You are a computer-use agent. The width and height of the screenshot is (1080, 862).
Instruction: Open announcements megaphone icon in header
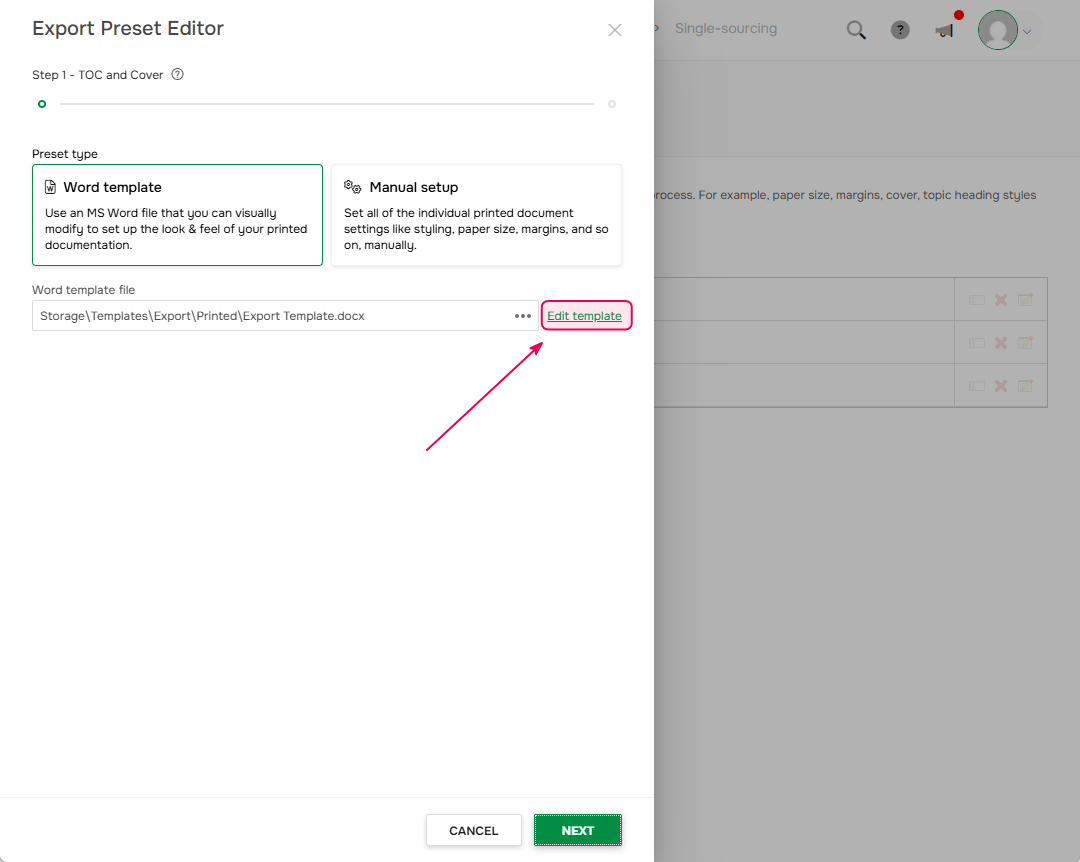point(945,30)
